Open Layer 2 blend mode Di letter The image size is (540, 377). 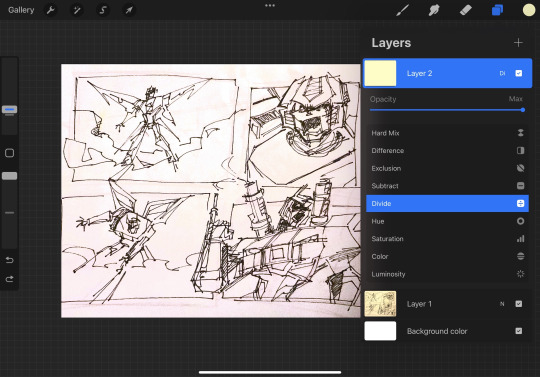coord(502,73)
